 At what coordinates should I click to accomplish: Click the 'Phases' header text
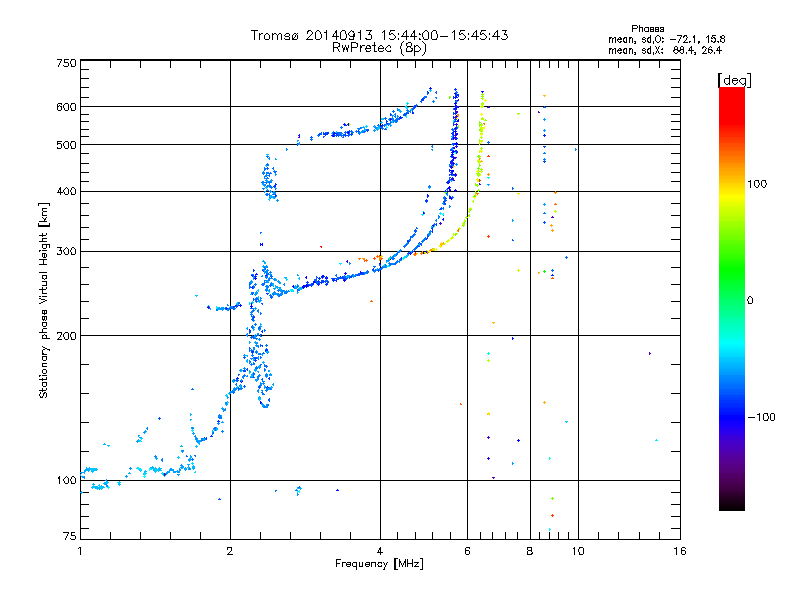[647, 29]
